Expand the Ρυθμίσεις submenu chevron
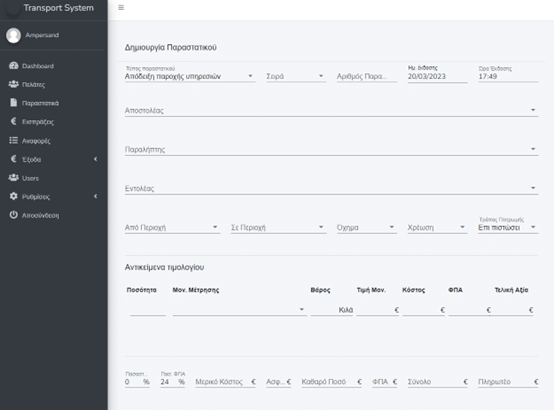The height and width of the screenshot is (410, 554). (x=95, y=196)
